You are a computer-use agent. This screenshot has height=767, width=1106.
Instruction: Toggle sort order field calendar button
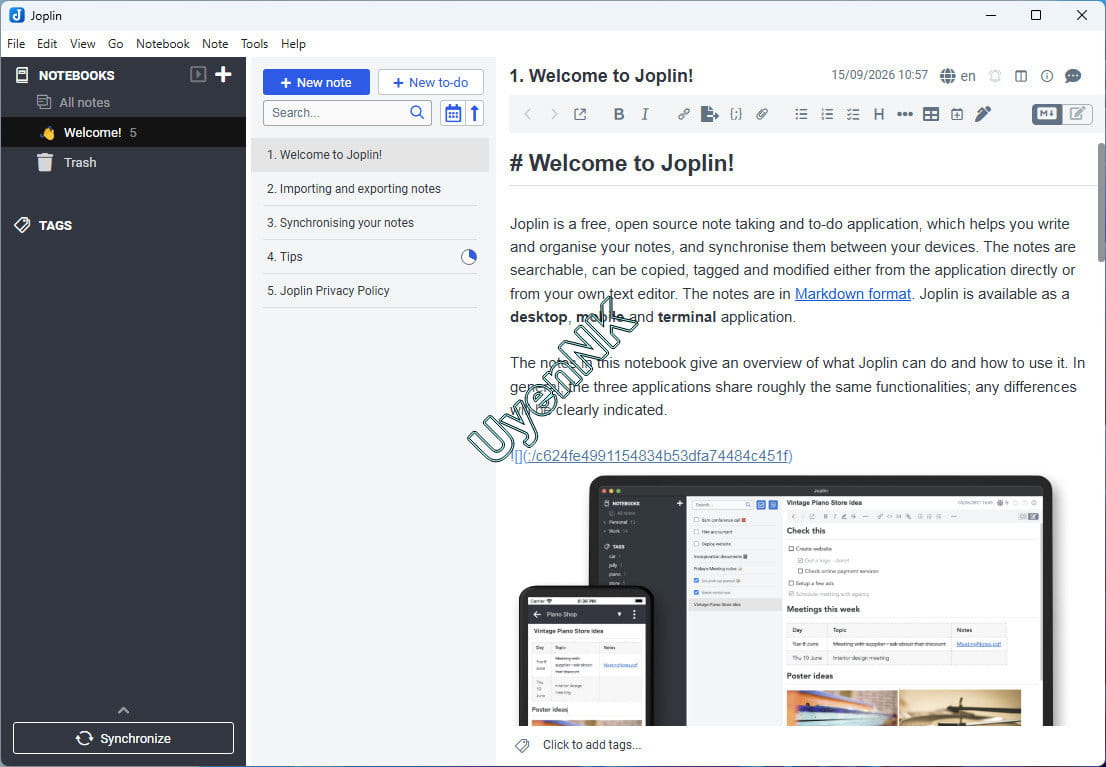tap(453, 113)
